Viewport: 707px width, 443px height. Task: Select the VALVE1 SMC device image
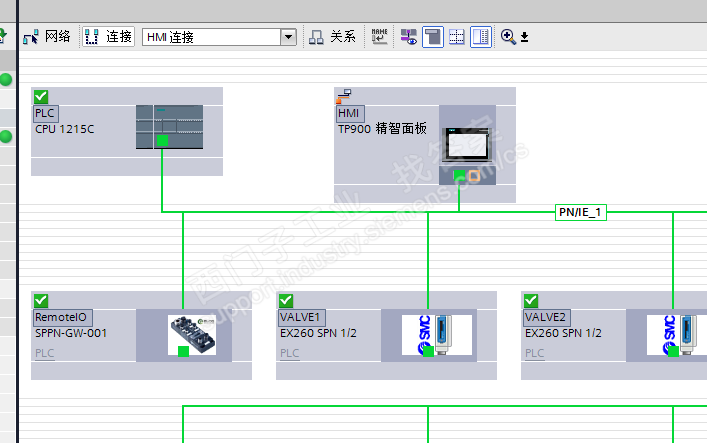tap(437, 335)
